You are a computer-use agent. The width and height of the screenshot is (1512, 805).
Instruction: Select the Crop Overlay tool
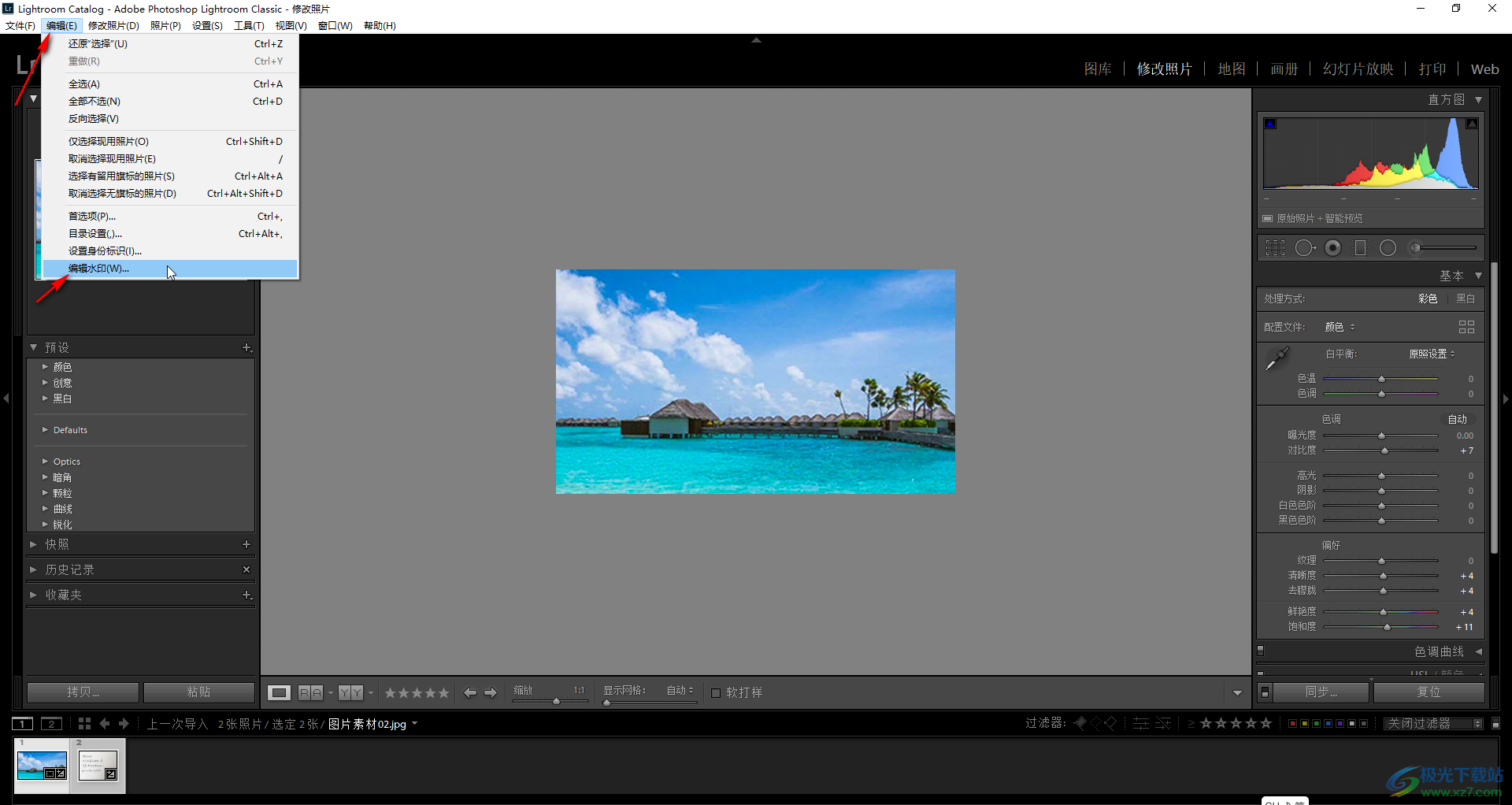coord(1274,248)
